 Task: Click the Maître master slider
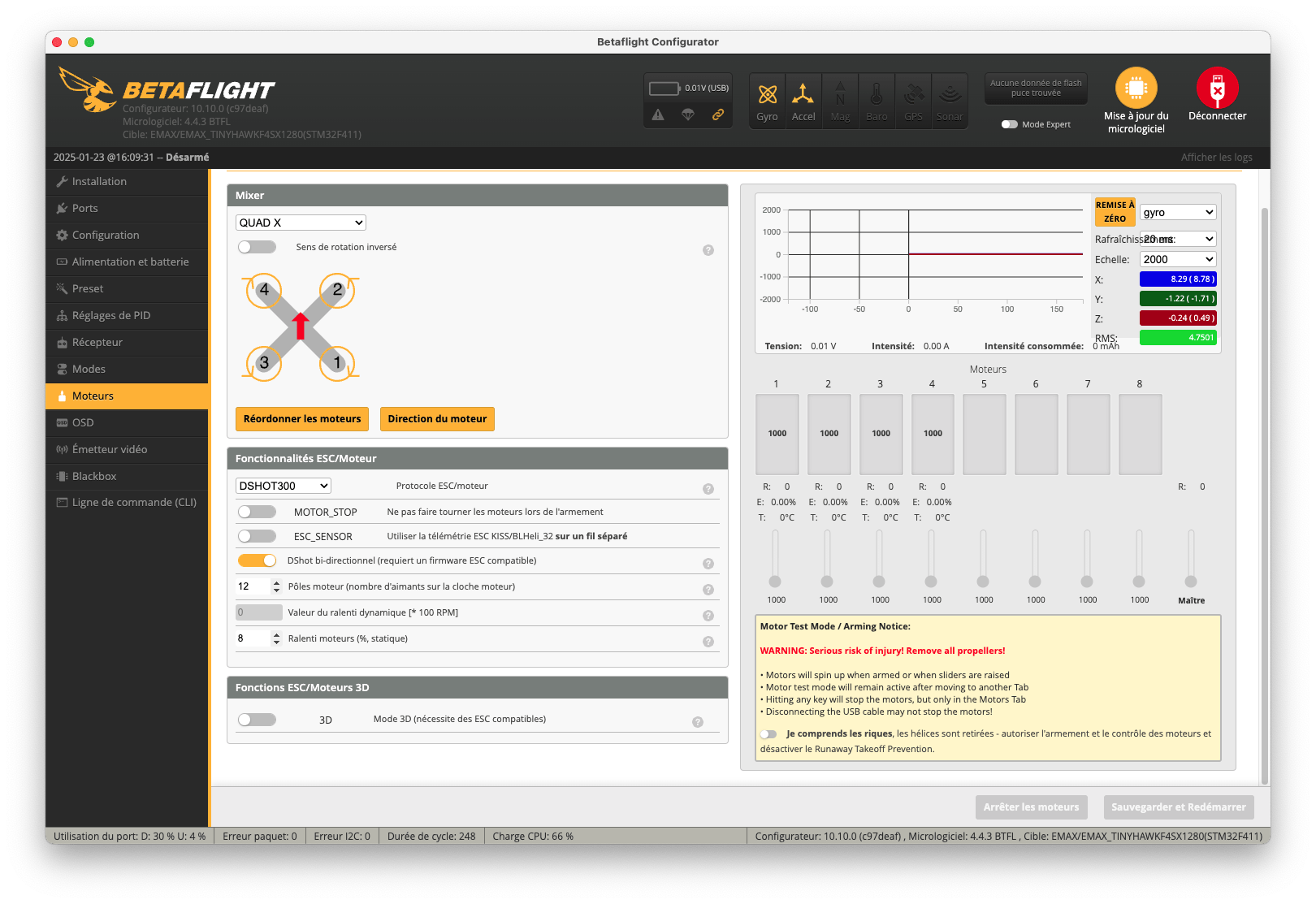point(1191,559)
